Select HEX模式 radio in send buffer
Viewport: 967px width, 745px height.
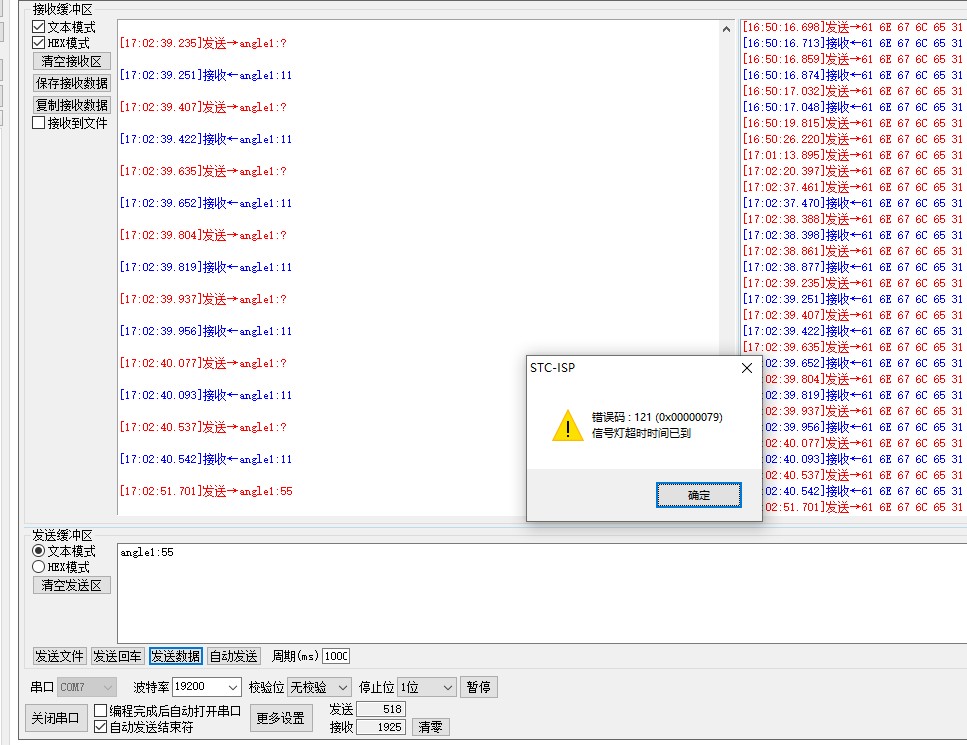pyautogui.click(x=39, y=566)
